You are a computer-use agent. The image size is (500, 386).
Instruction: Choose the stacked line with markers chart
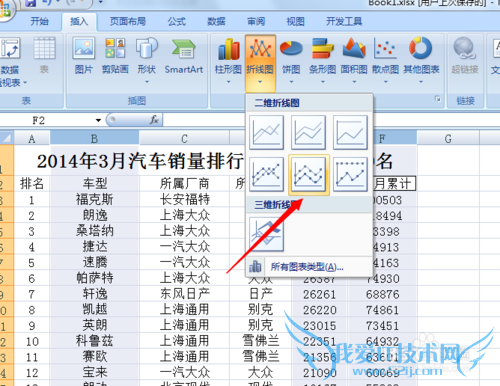coord(309,174)
